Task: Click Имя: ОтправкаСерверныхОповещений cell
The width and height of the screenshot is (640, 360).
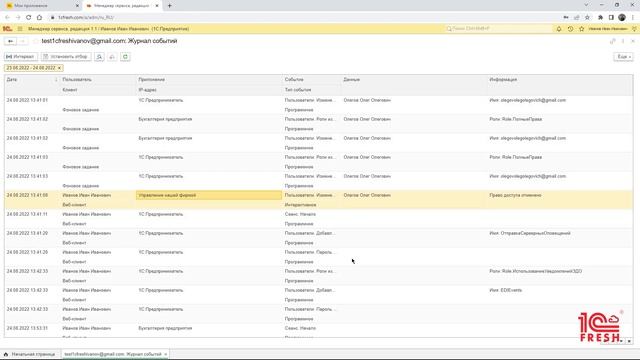Action: tap(530, 233)
